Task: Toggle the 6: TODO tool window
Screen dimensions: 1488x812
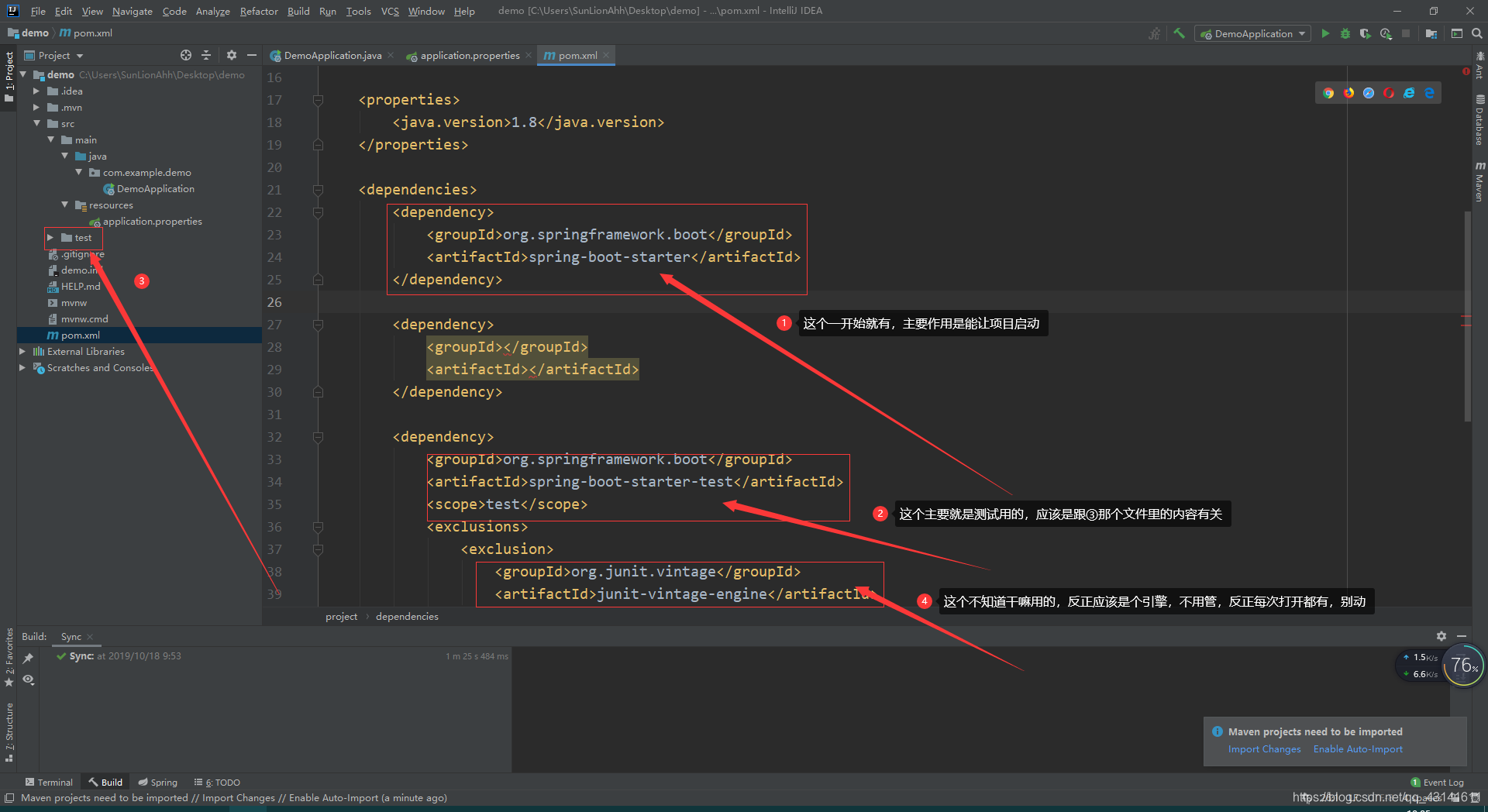Action: pyautogui.click(x=217, y=783)
